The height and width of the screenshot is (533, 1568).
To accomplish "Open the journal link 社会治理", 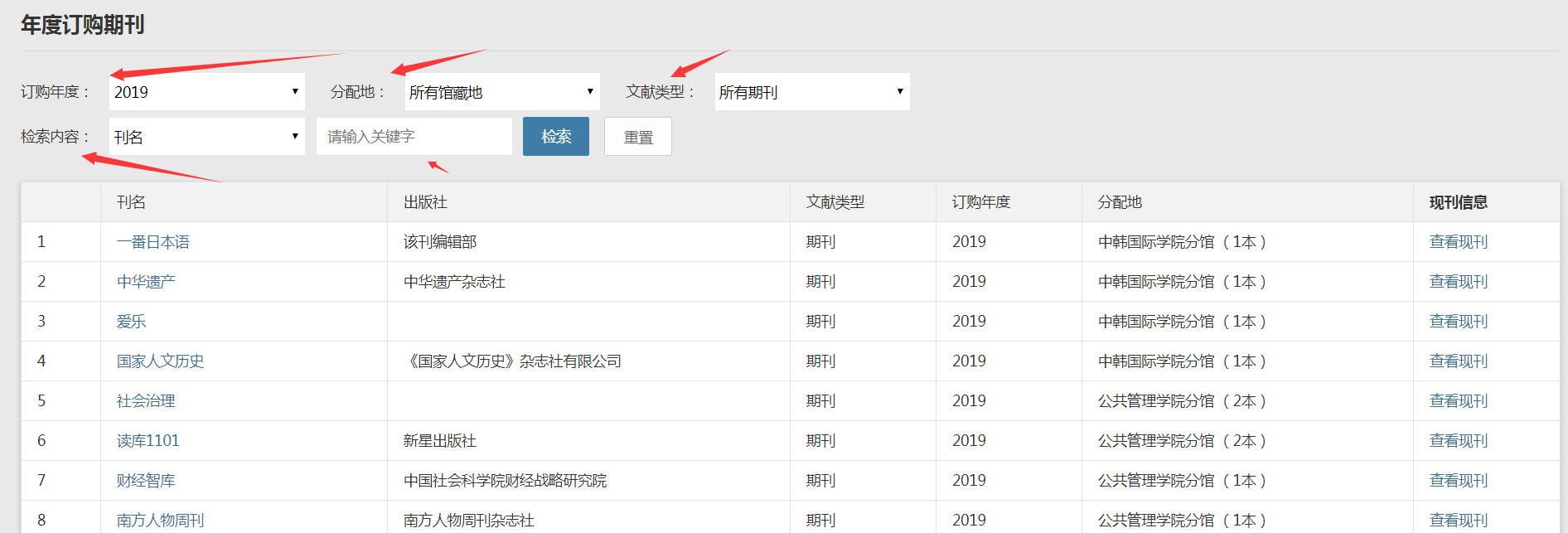I will pos(146,401).
